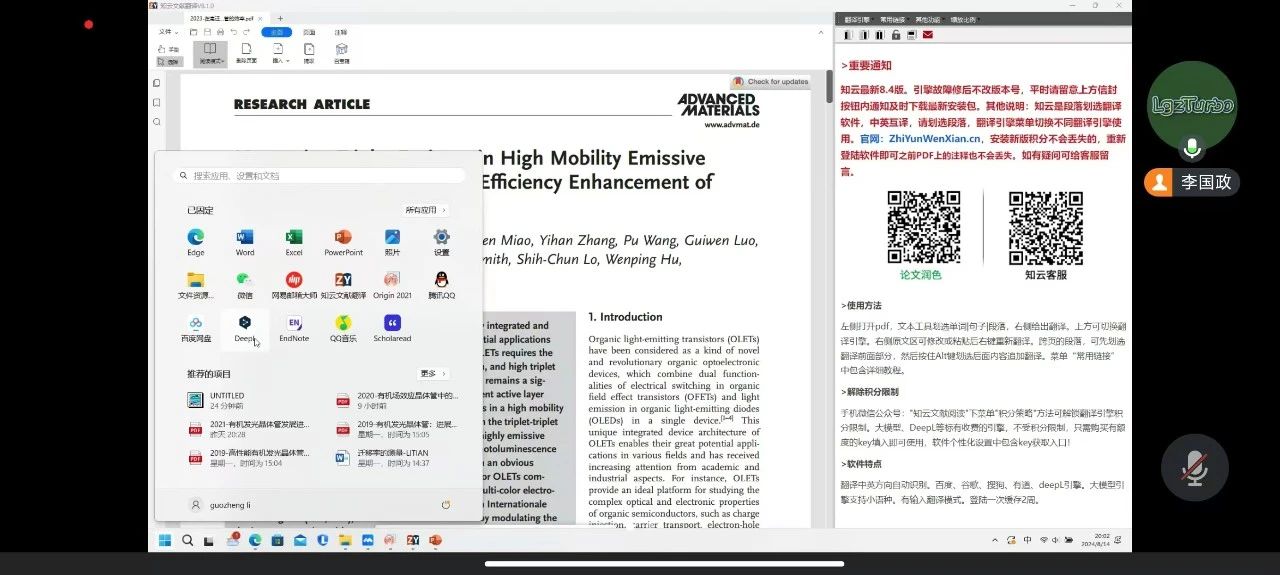The height and width of the screenshot is (575, 1280).
Task: Click the print icon in quick toolbar
Action: point(220,32)
